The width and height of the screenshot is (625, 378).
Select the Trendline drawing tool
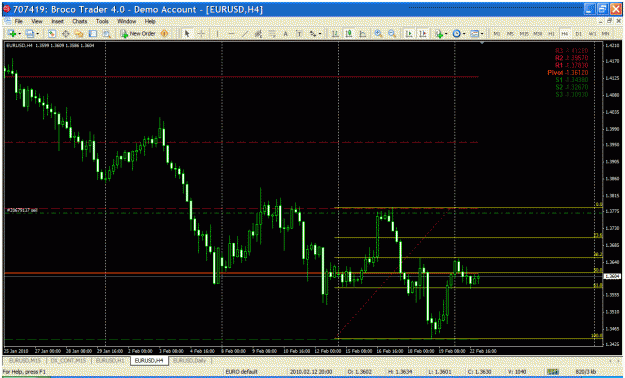[x=245, y=34]
